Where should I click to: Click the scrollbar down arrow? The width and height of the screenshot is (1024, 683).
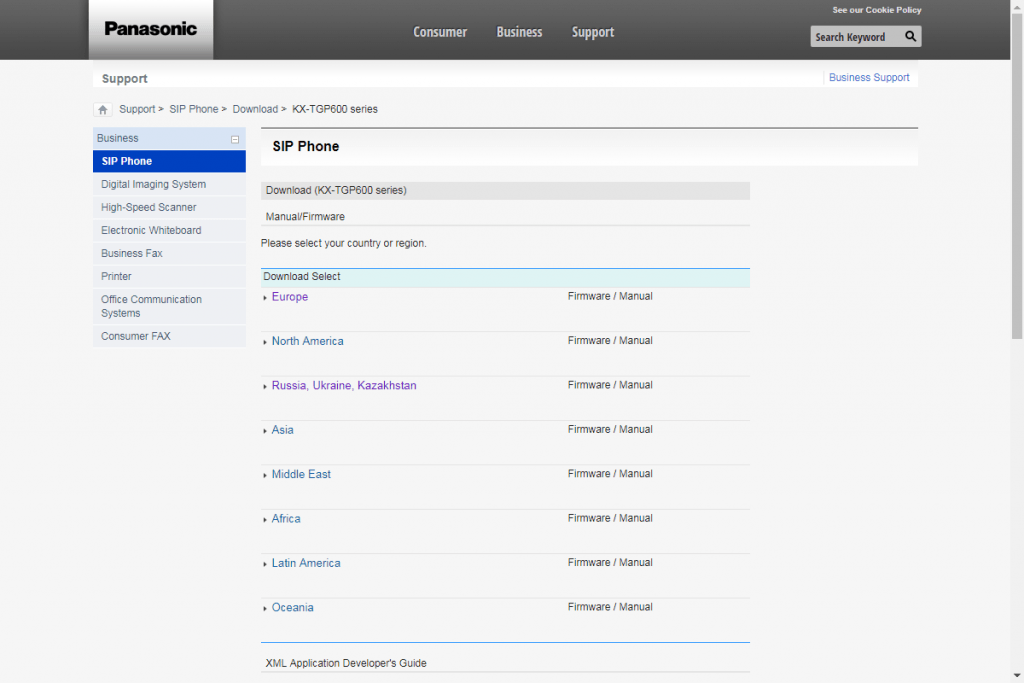coord(1017,676)
